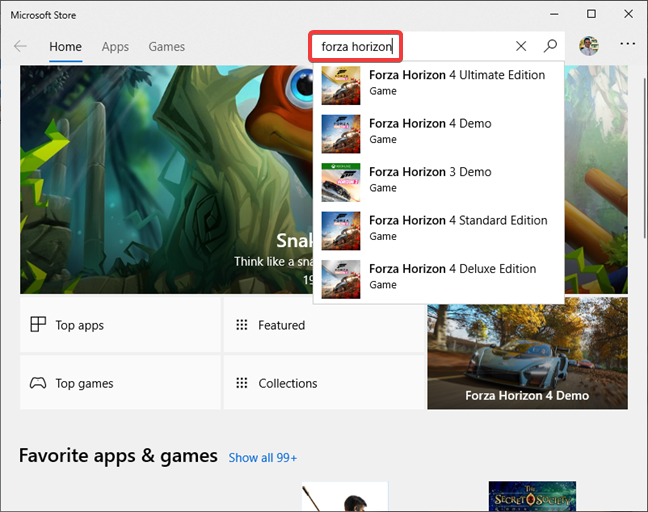648x512 pixels.
Task: Select Forza Horizon 4 Ultimate Edition suggestion title
Action: coord(457,75)
